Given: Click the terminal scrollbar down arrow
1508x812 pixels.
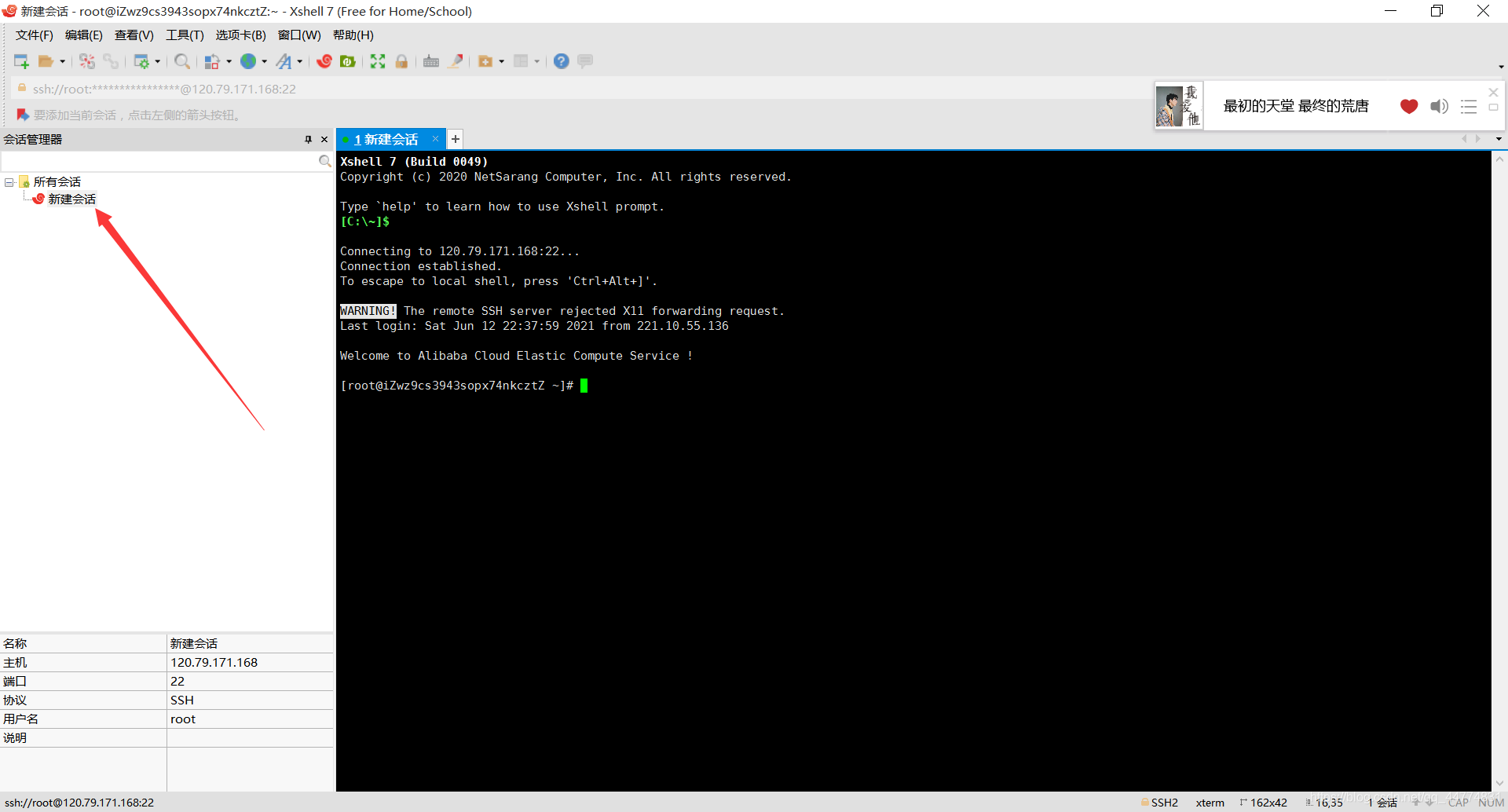Looking at the screenshot, I should pyautogui.click(x=1499, y=783).
